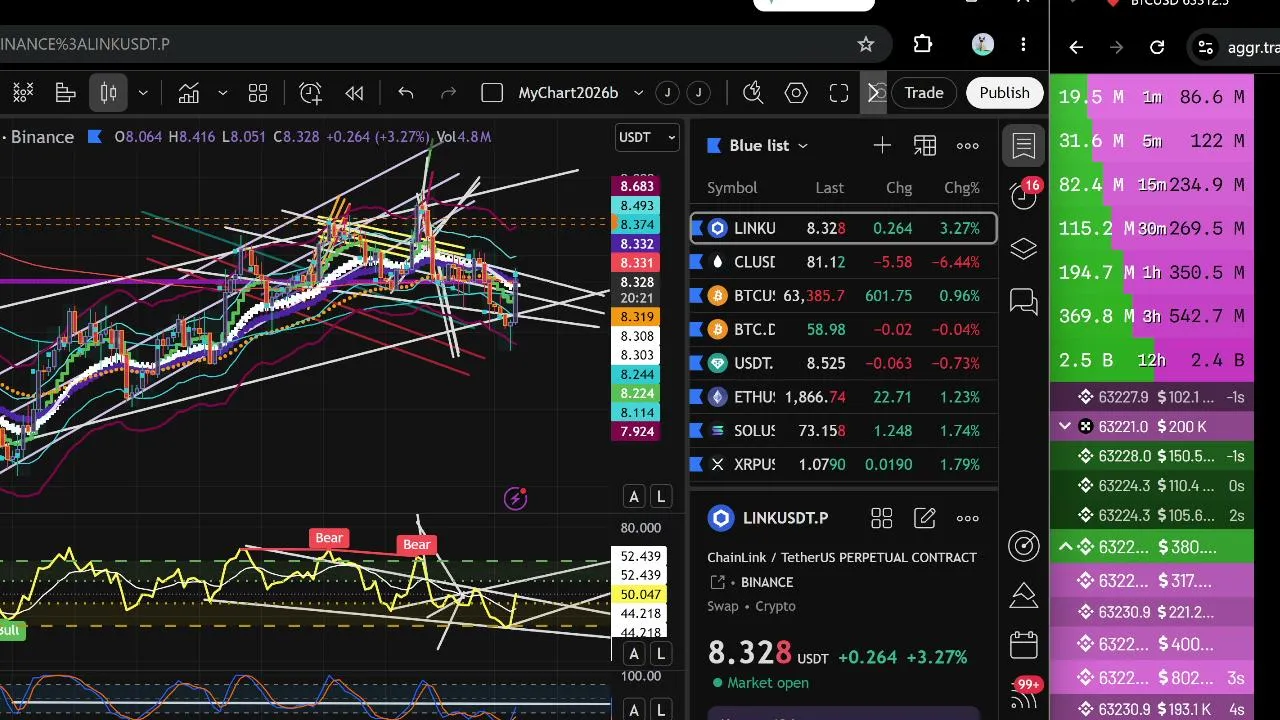Image resolution: width=1280 pixels, height=720 pixels.
Task: Open the indicator templates grid icon
Action: [258, 93]
